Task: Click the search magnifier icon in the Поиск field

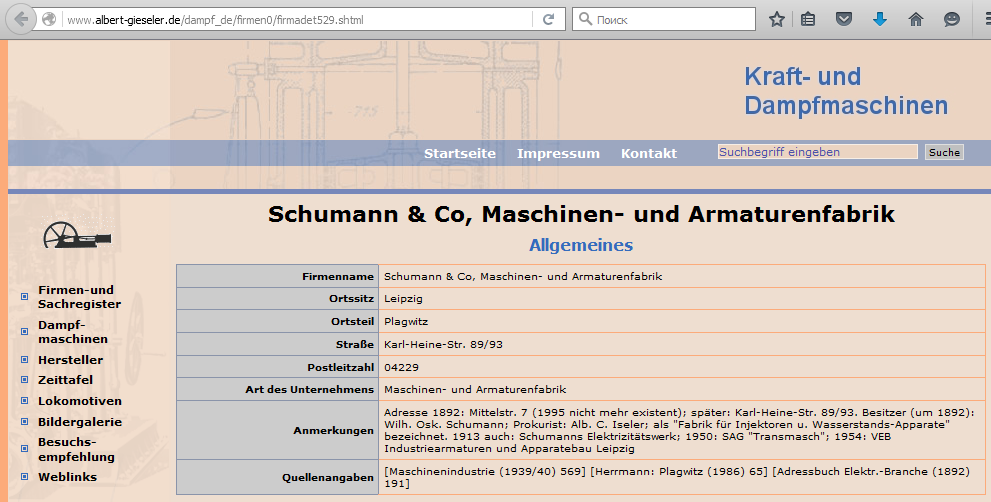Action: pyautogui.click(x=585, y=19)
